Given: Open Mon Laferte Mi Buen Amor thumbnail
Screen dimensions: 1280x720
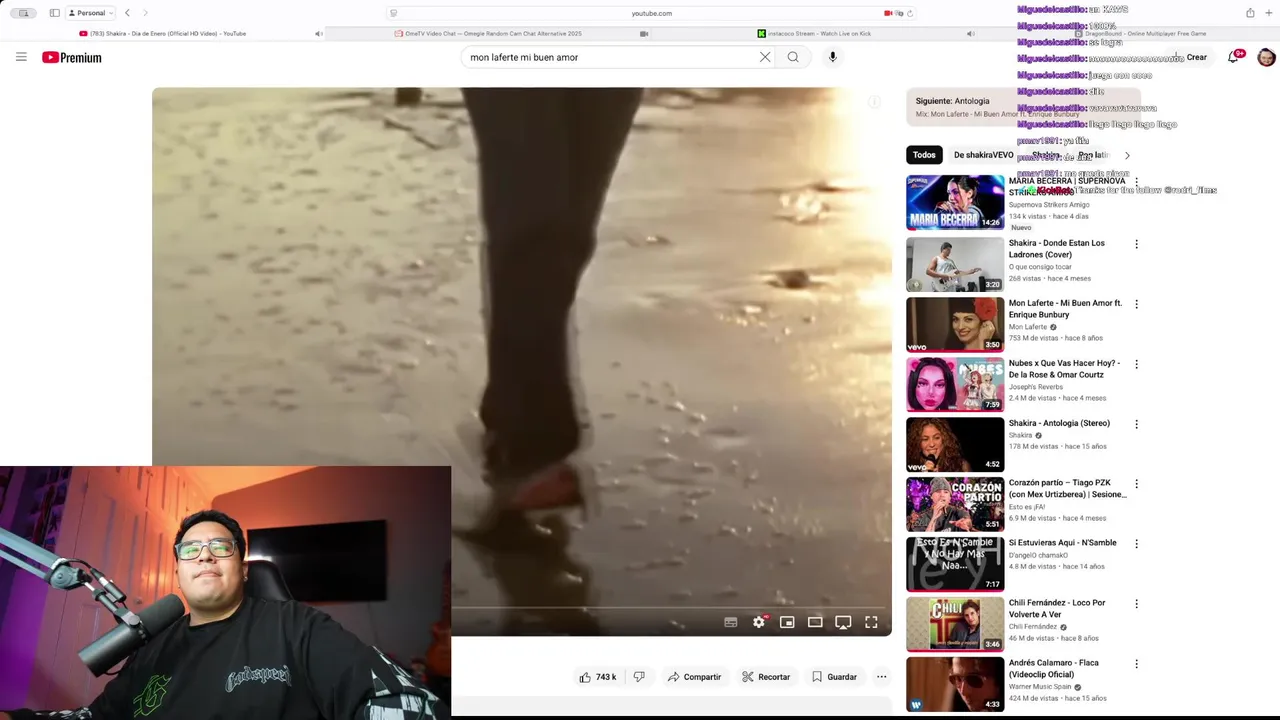Looking at the screenshot, I should tap(955, 324).
